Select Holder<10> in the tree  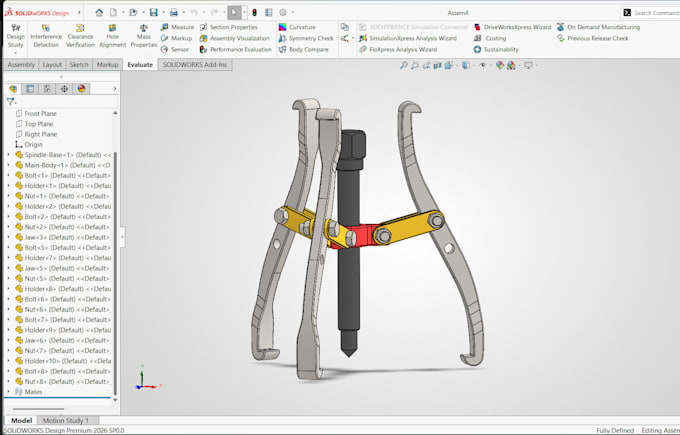63,361
